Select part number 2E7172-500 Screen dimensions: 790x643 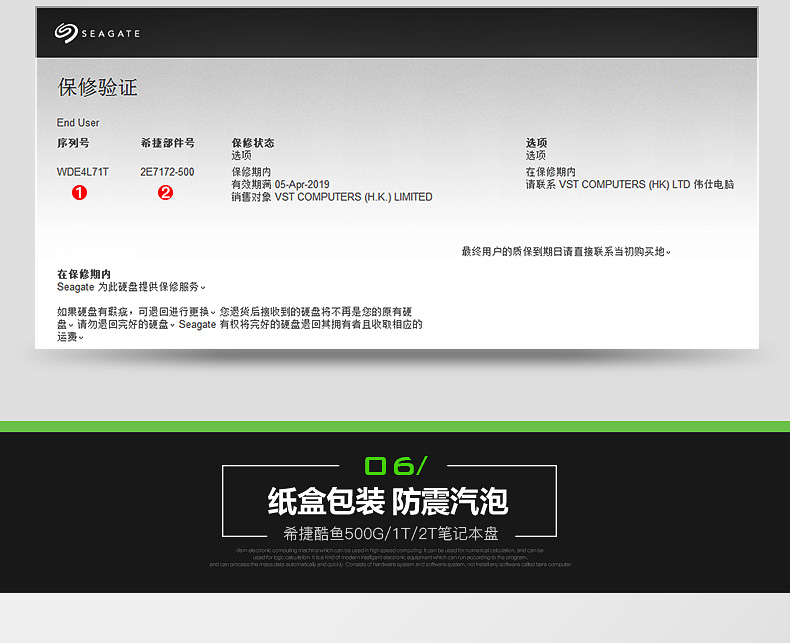pyautogui.click(x=167, y=172)
